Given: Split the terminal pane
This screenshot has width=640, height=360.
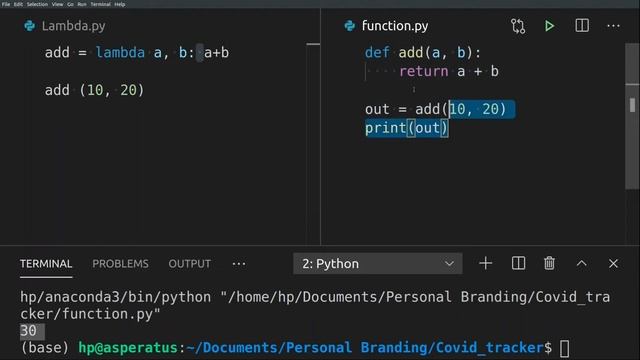Looking at the screenshot, I should (x=518, y=263).
